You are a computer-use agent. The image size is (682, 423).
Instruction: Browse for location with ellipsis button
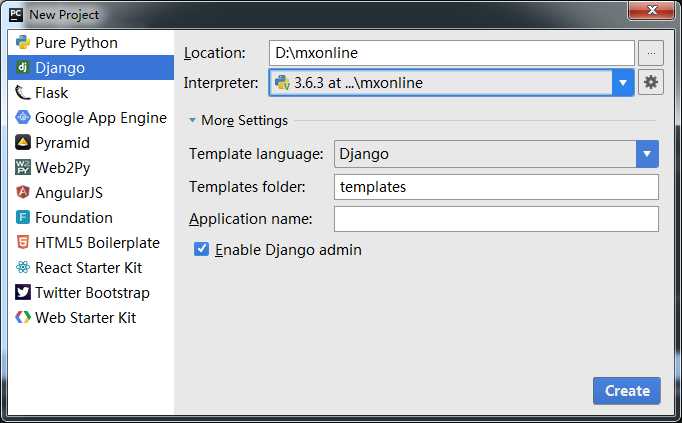tap(651, 53)
